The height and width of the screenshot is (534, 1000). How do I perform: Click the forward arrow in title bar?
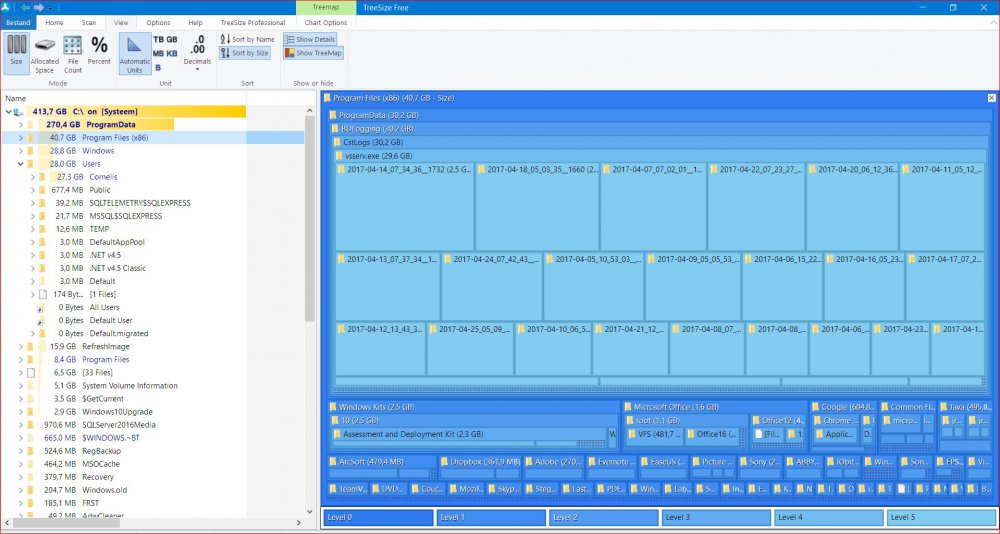point(40,8)
